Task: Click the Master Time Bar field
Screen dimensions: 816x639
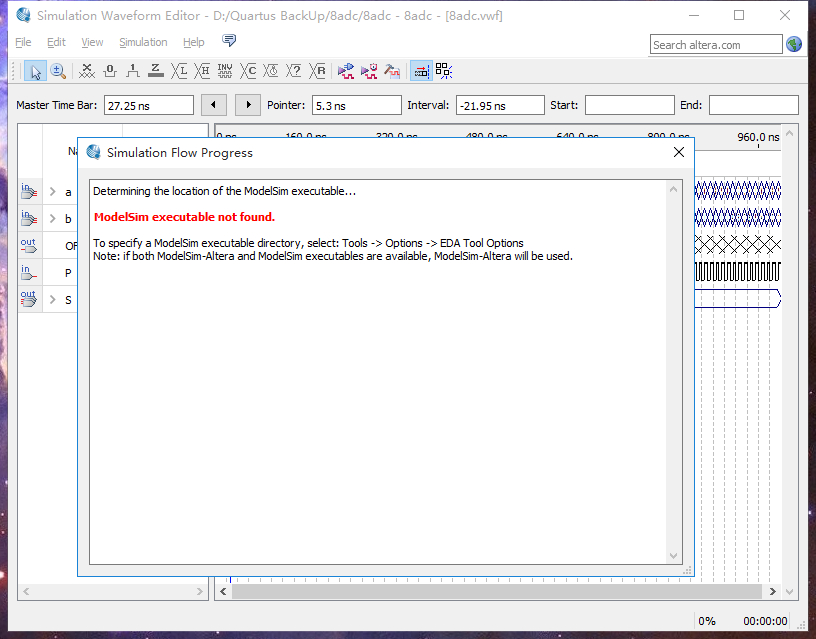Action: coord(149,106)
